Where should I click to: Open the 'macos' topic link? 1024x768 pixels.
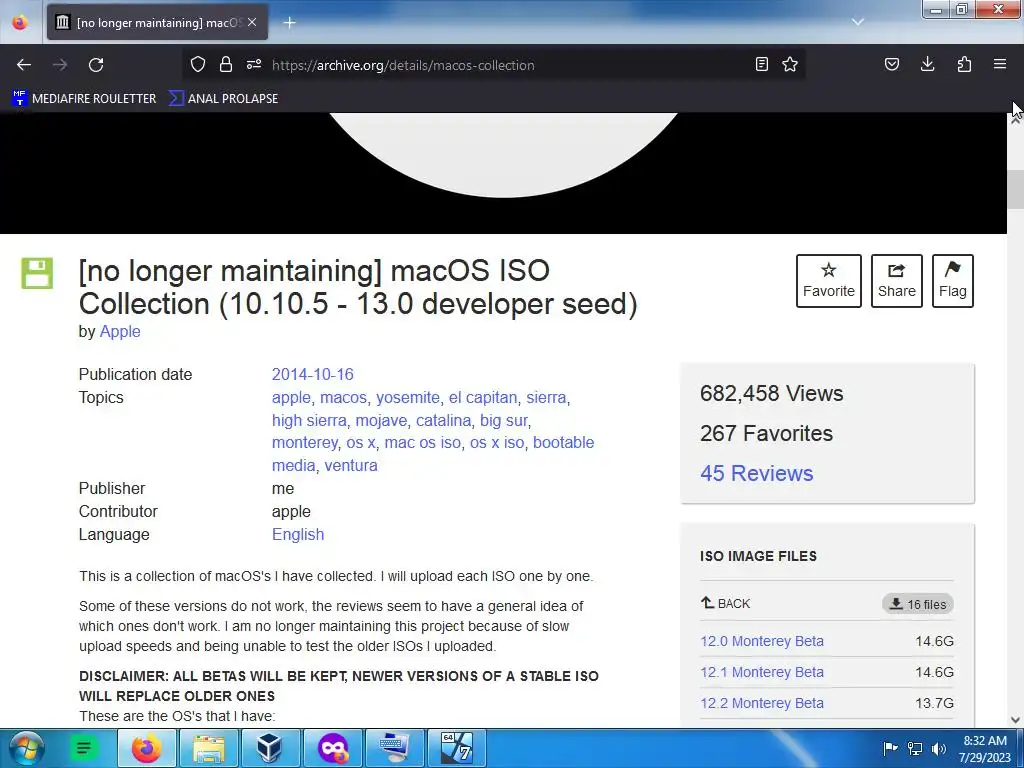(x=344, y=397)
